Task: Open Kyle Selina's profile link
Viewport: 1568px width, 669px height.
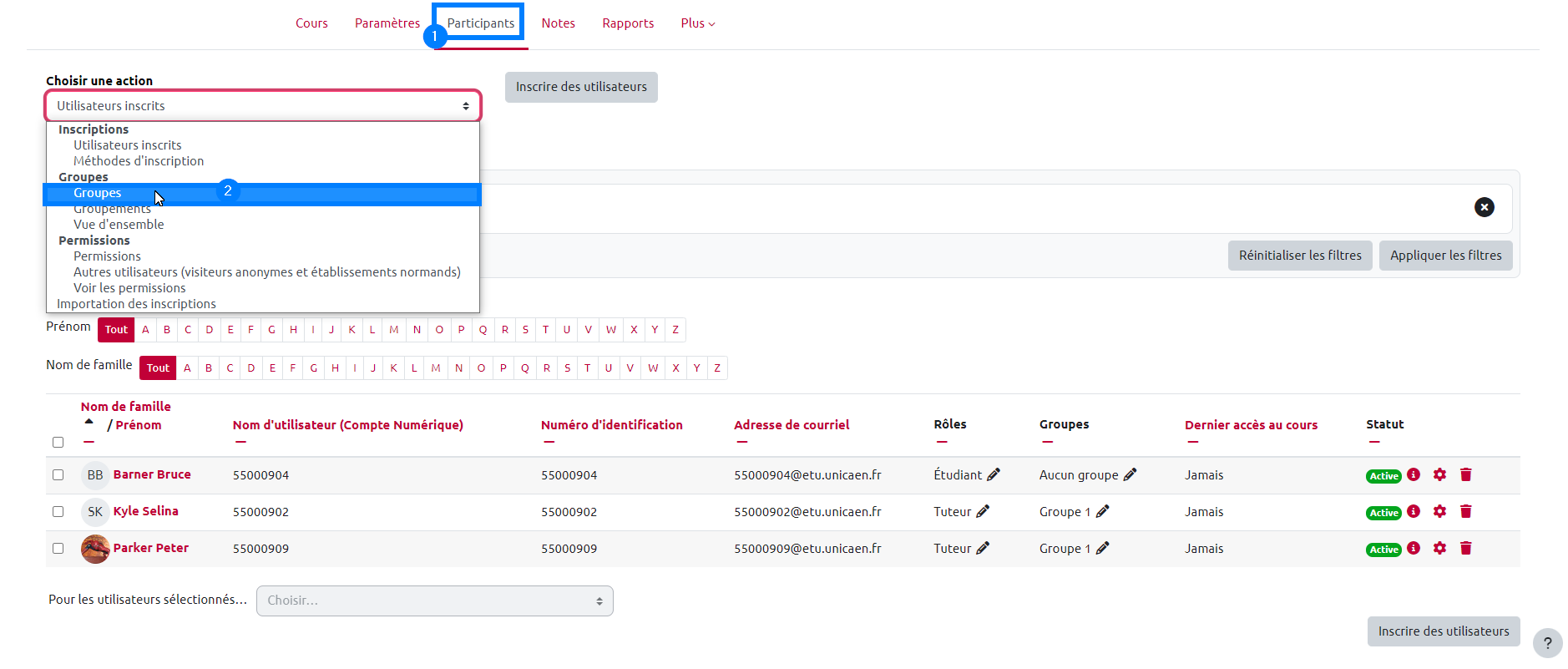Action: (x=146, y=511)
